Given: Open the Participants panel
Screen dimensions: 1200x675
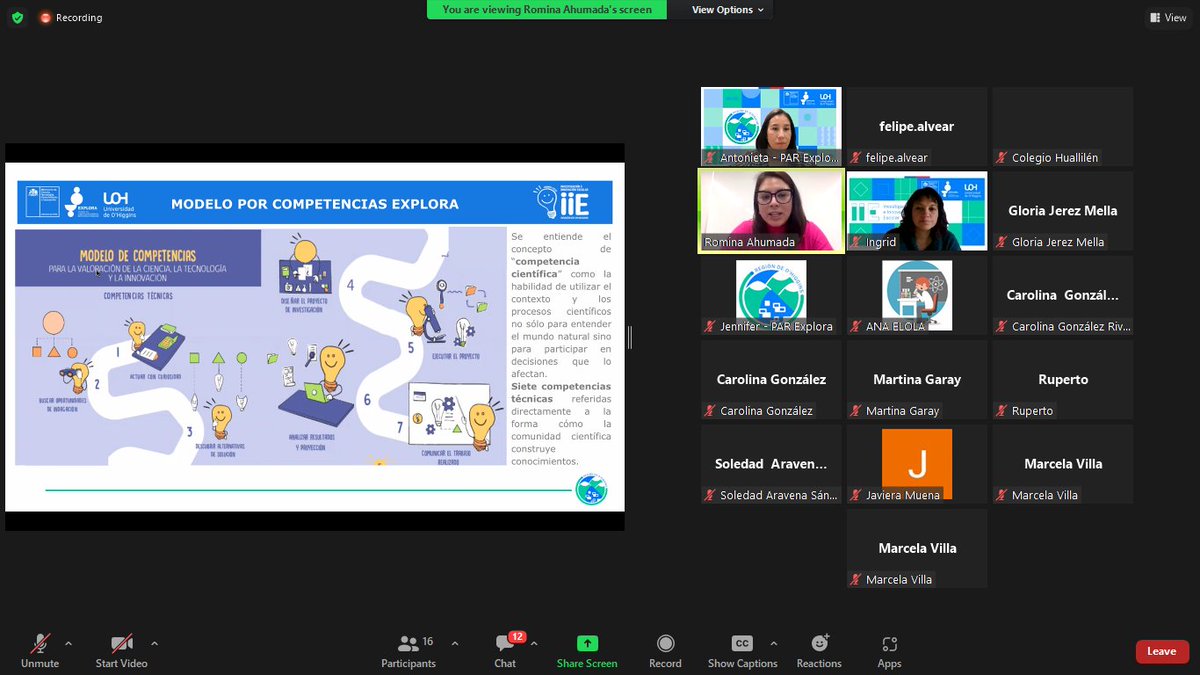Looking at the screenshot, I should 409,651.
